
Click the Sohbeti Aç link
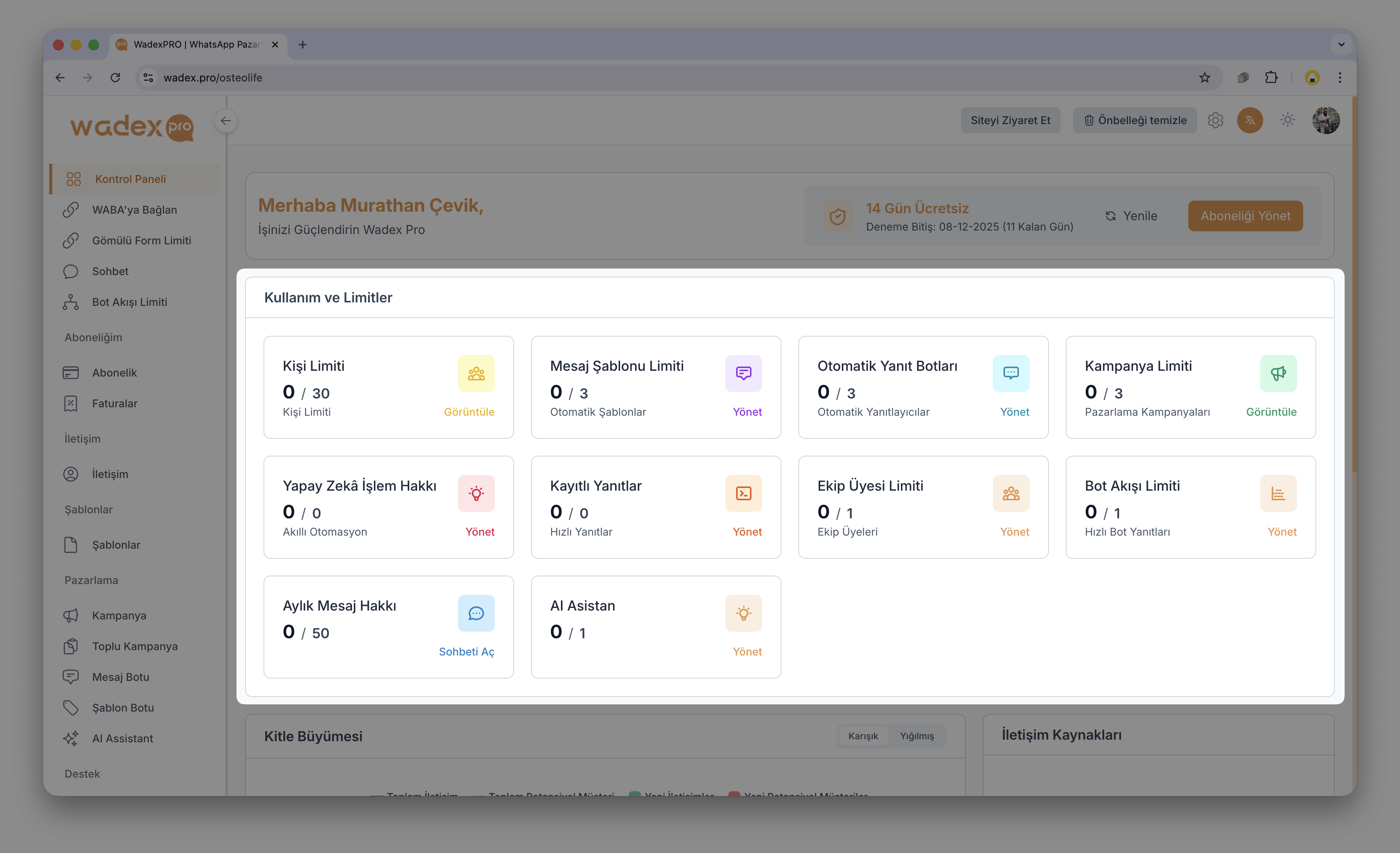point(466,652)
